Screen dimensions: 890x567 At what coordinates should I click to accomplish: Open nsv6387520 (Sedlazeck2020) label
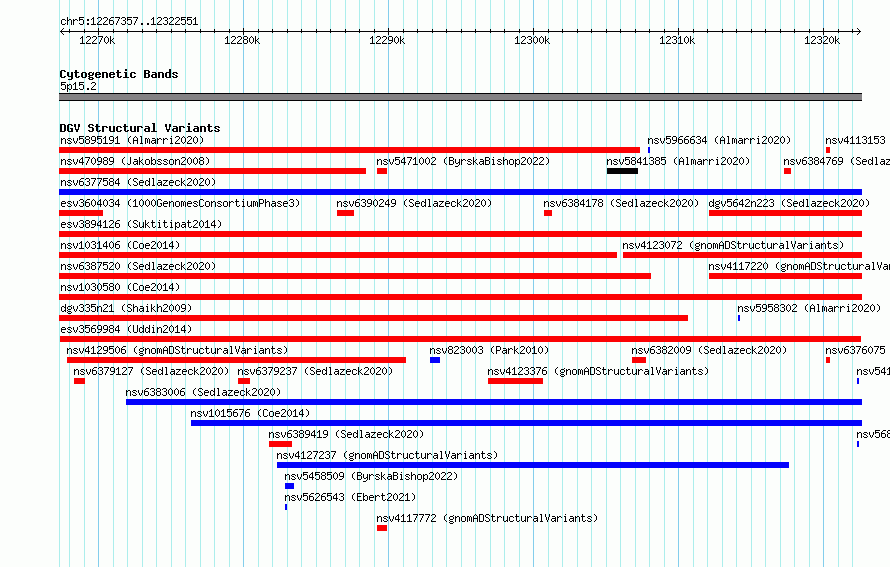[x=138, y=266]
